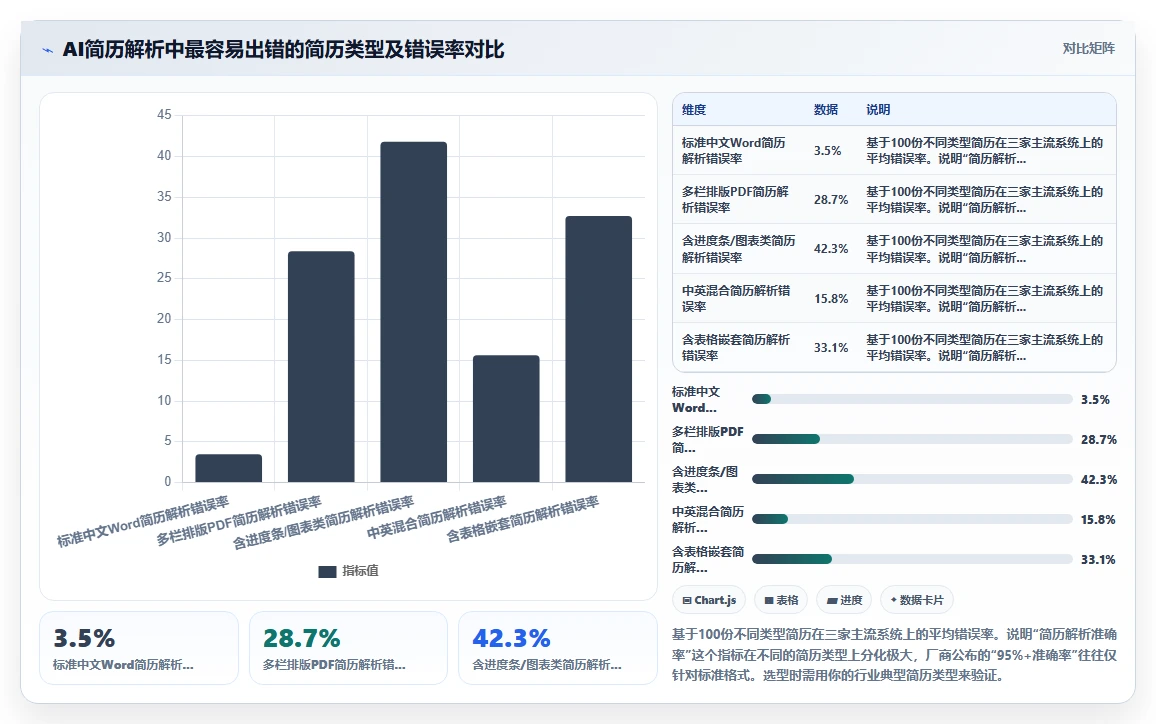Image resolution: width=1156 pixels, height=724 pixels.
Task: Click the 42.3% progress bar
Action: click(912, 479)
